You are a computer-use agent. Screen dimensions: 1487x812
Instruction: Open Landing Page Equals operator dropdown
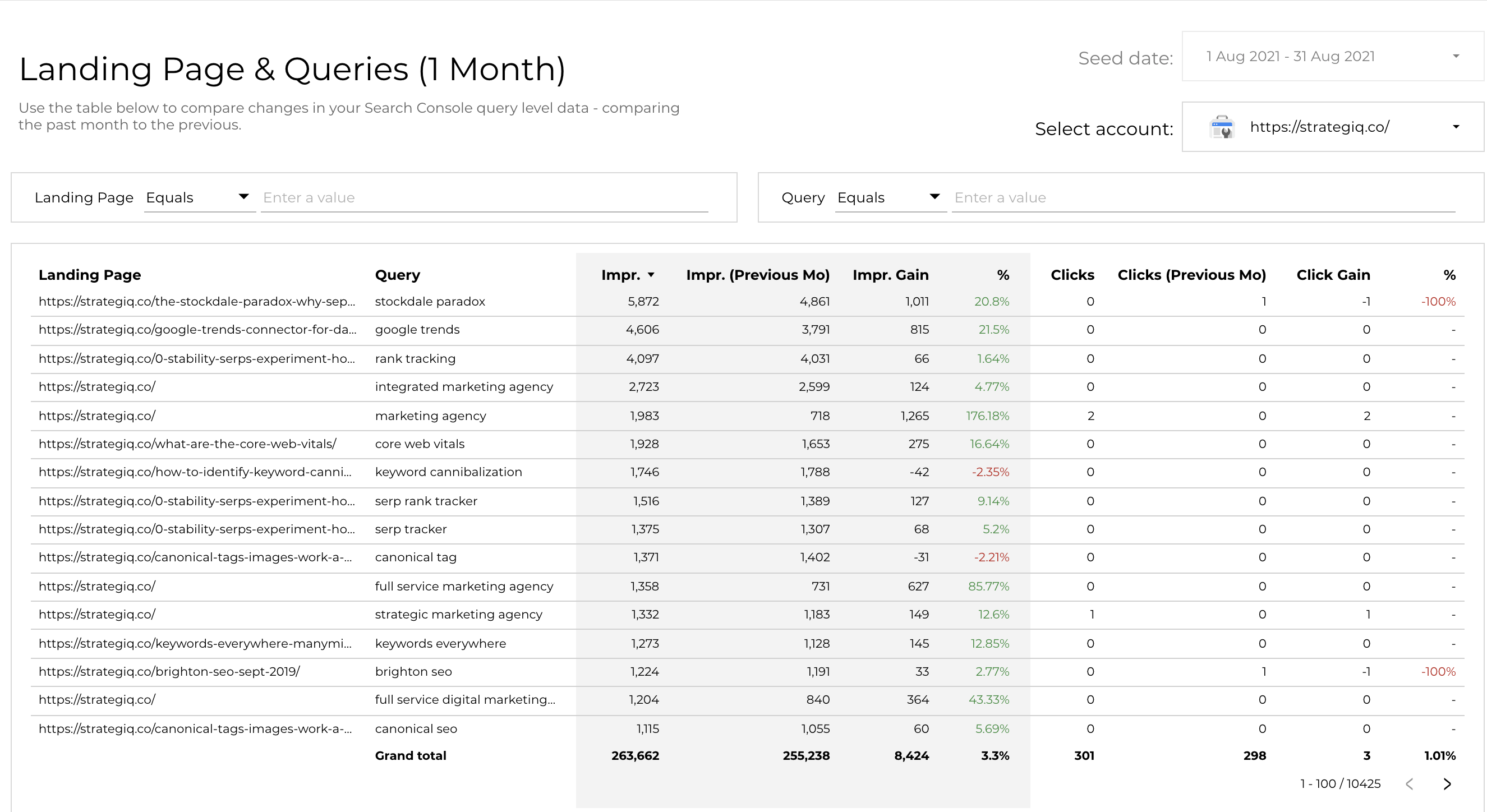199,197
